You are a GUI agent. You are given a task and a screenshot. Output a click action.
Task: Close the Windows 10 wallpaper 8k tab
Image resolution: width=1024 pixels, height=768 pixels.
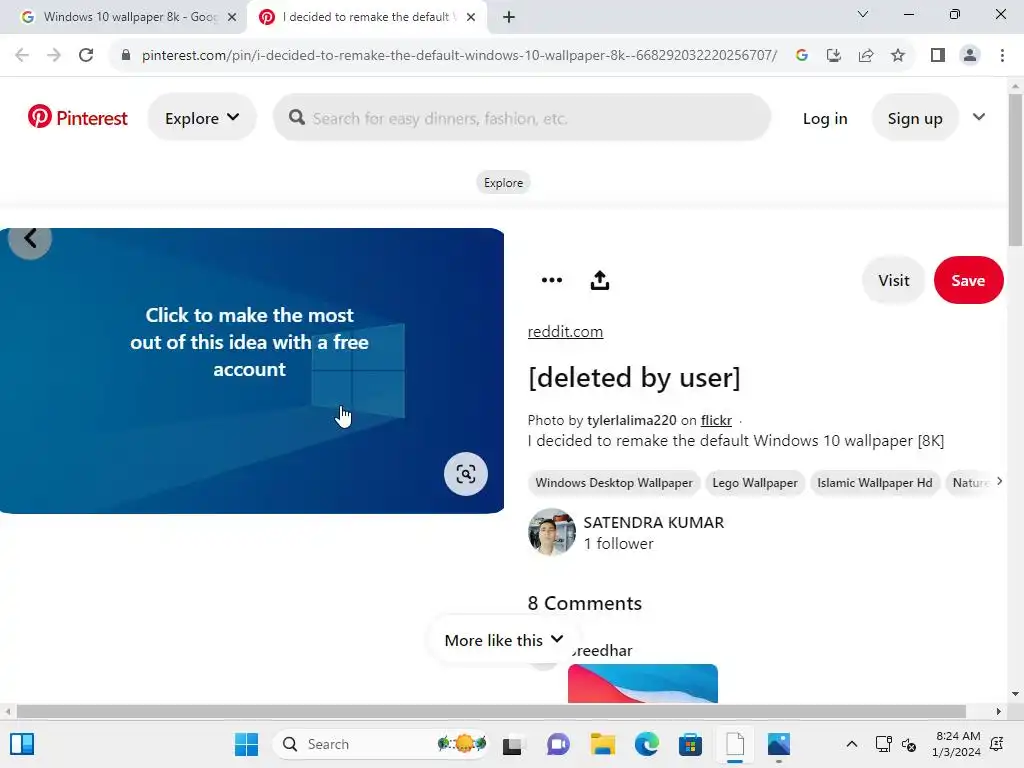(x=231, y=17)
